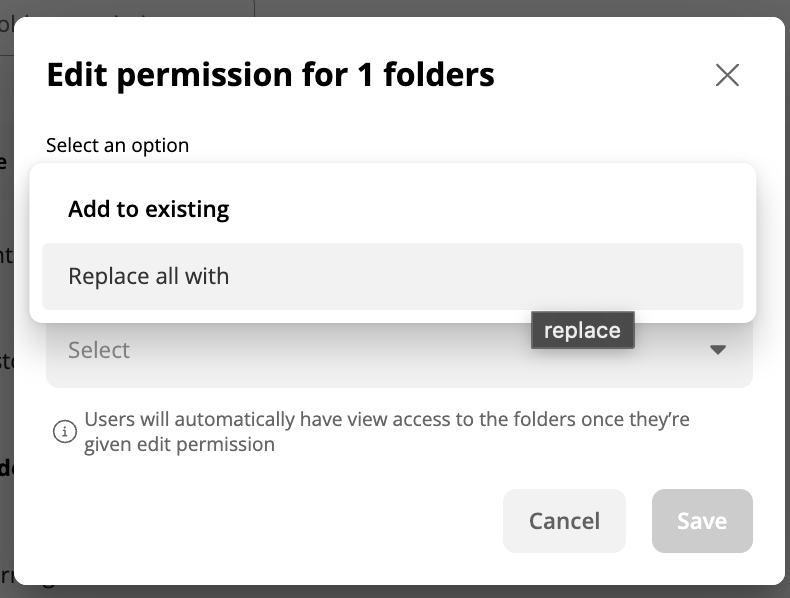Save the folder permission settings

point(702,520)
